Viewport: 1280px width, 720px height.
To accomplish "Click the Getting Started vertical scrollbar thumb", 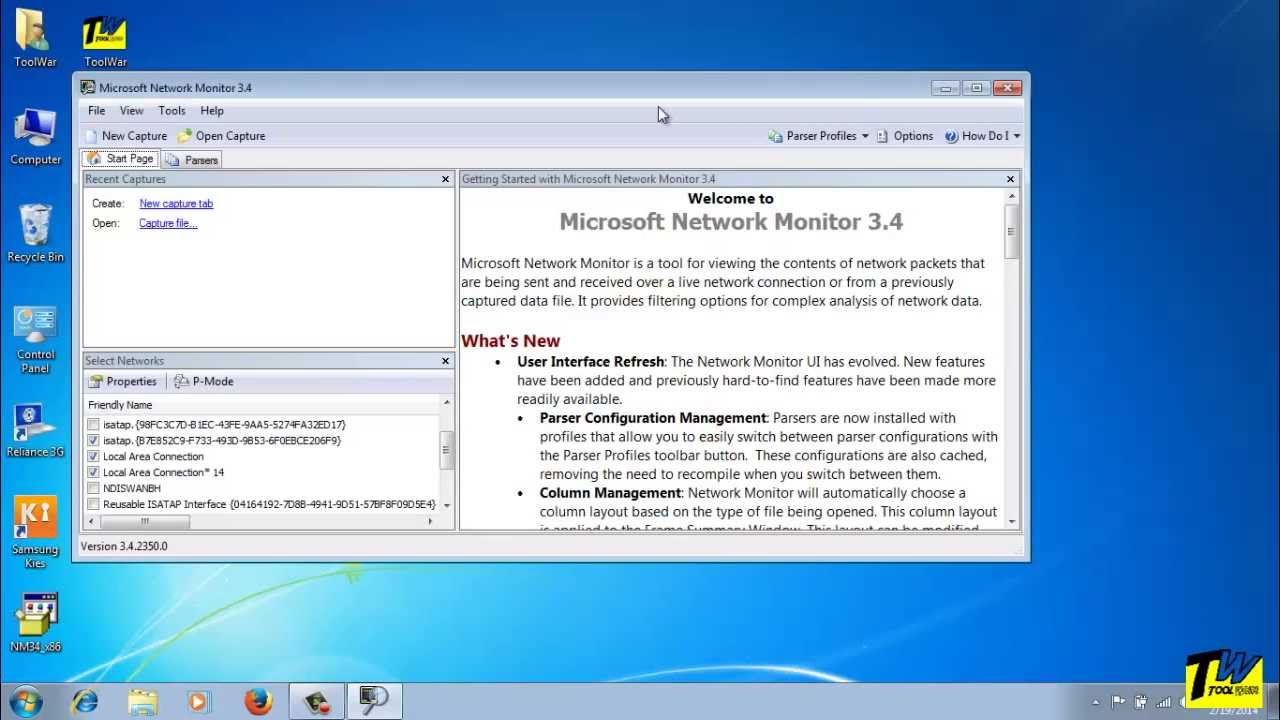I will [1012, 231].
